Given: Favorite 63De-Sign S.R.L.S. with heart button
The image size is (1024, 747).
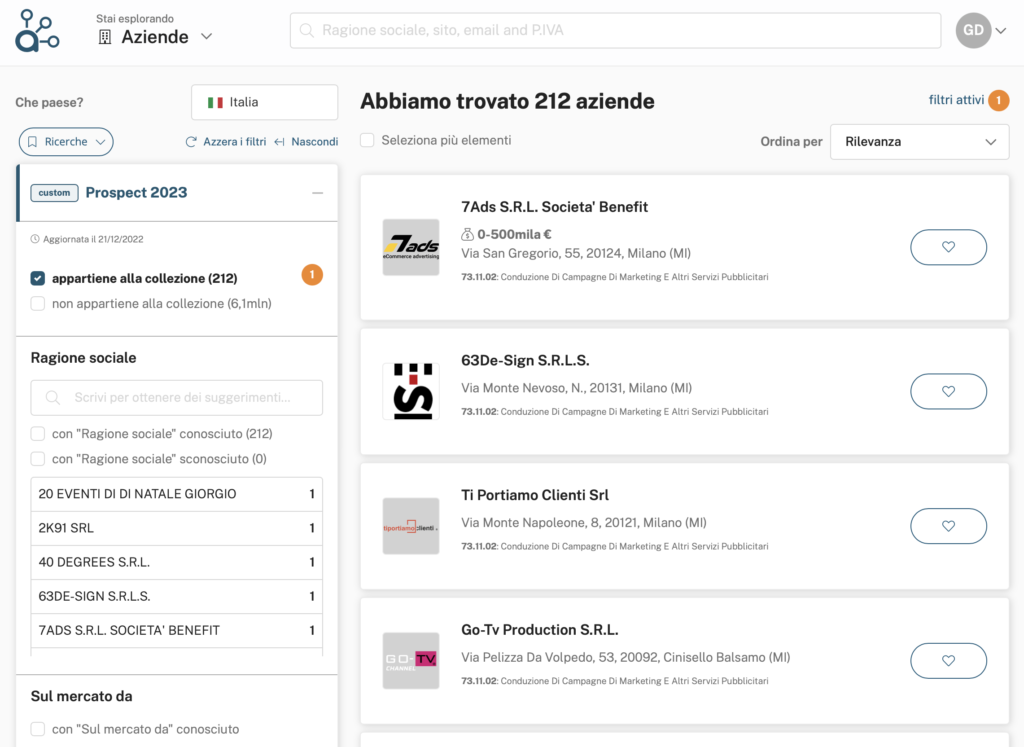Looking at the screenshot, I should [948, 391].
